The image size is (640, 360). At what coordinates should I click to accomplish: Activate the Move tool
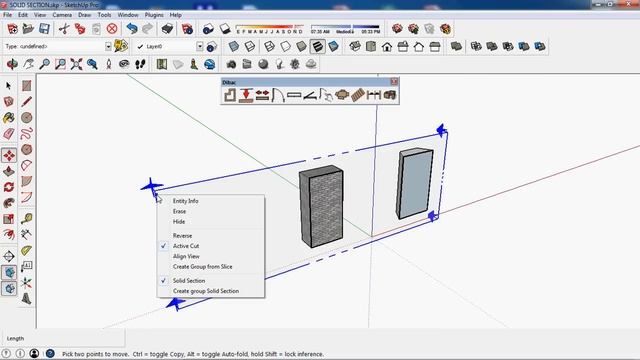tap(9, 156)
